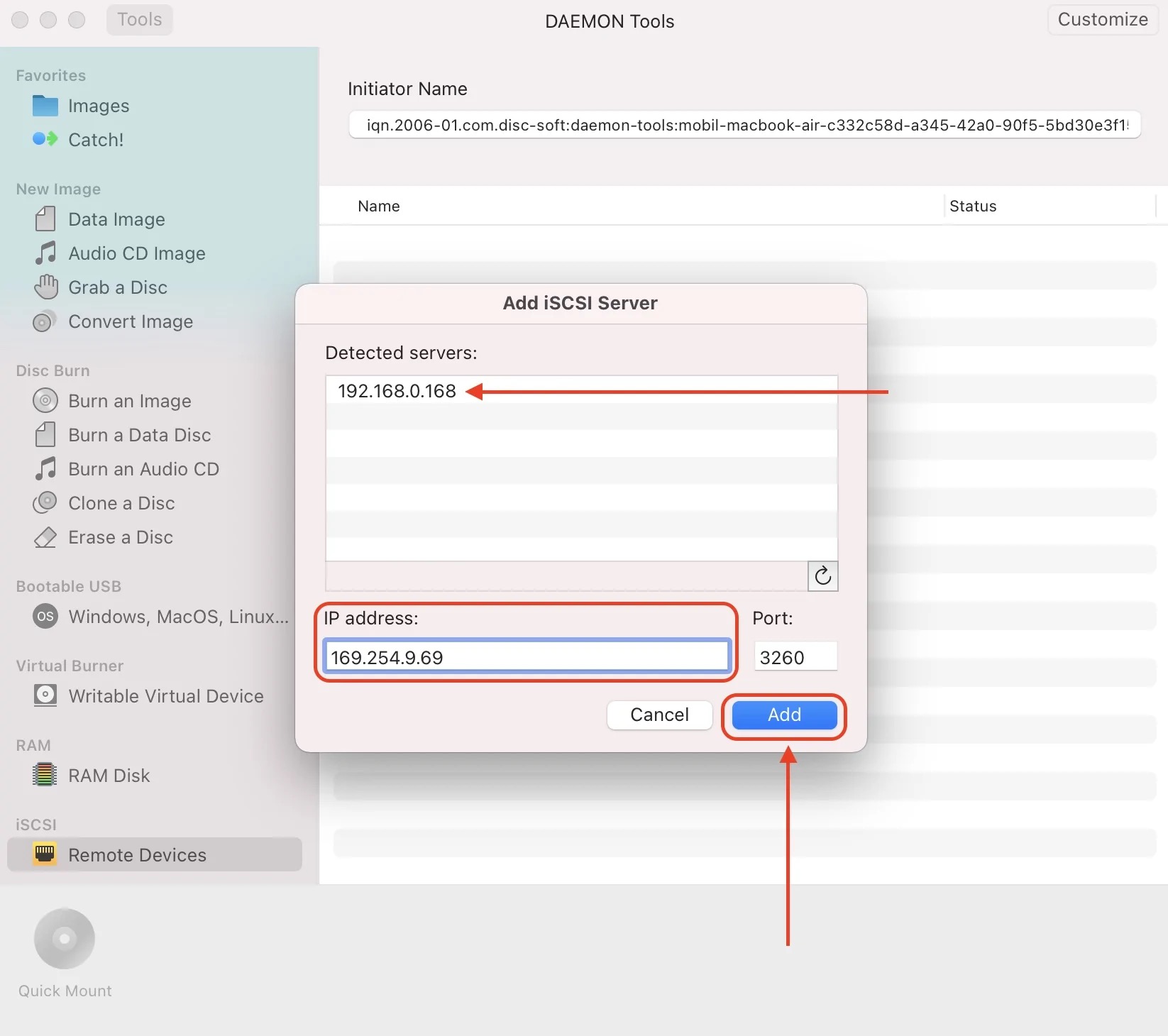Open the Images folder in Favorites

(98, 106)
